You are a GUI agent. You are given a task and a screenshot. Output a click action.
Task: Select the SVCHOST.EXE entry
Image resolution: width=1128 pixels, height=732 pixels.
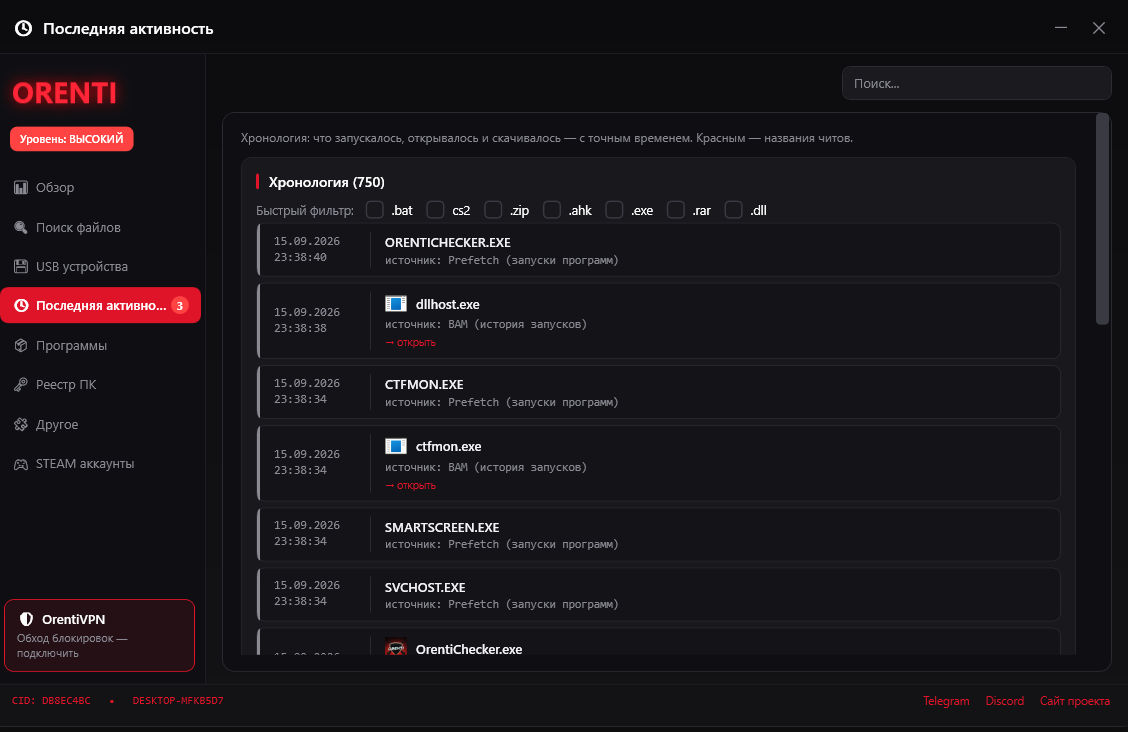pos(658,595)
